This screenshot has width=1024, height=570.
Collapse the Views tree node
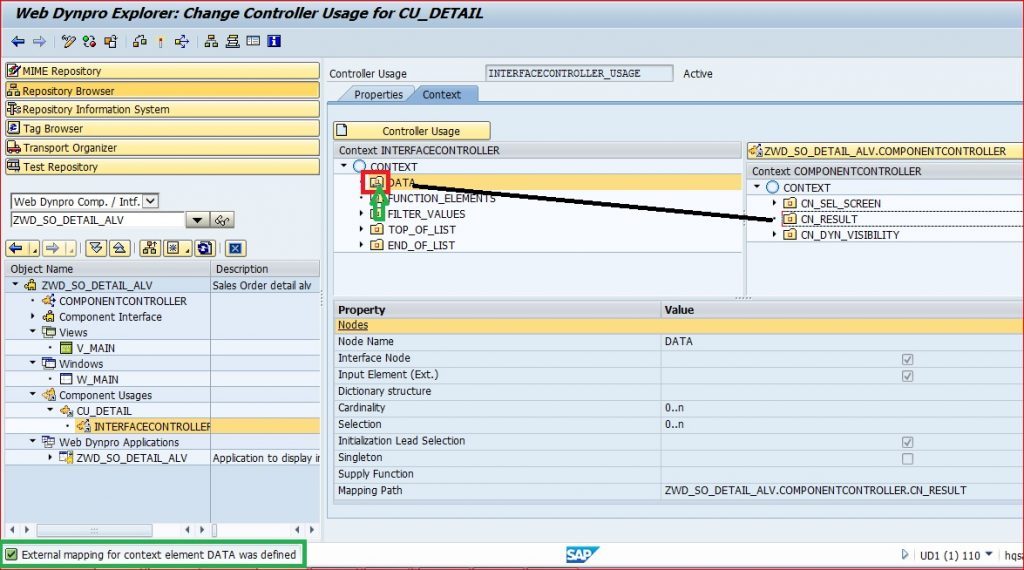(33, 332)
